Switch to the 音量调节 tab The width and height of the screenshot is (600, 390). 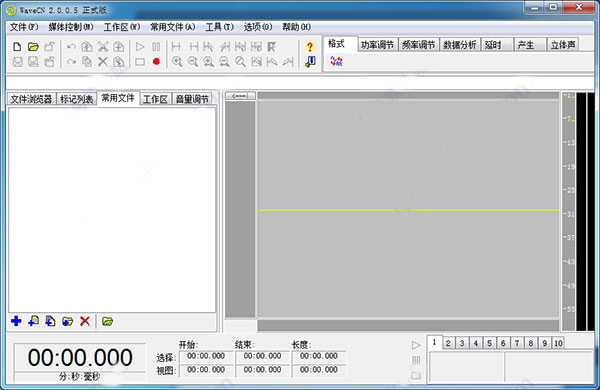(x=192, y=99)
